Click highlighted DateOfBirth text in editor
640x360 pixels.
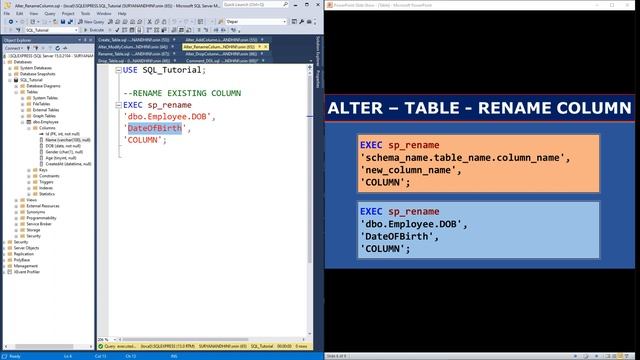click(x=155, y=128)
